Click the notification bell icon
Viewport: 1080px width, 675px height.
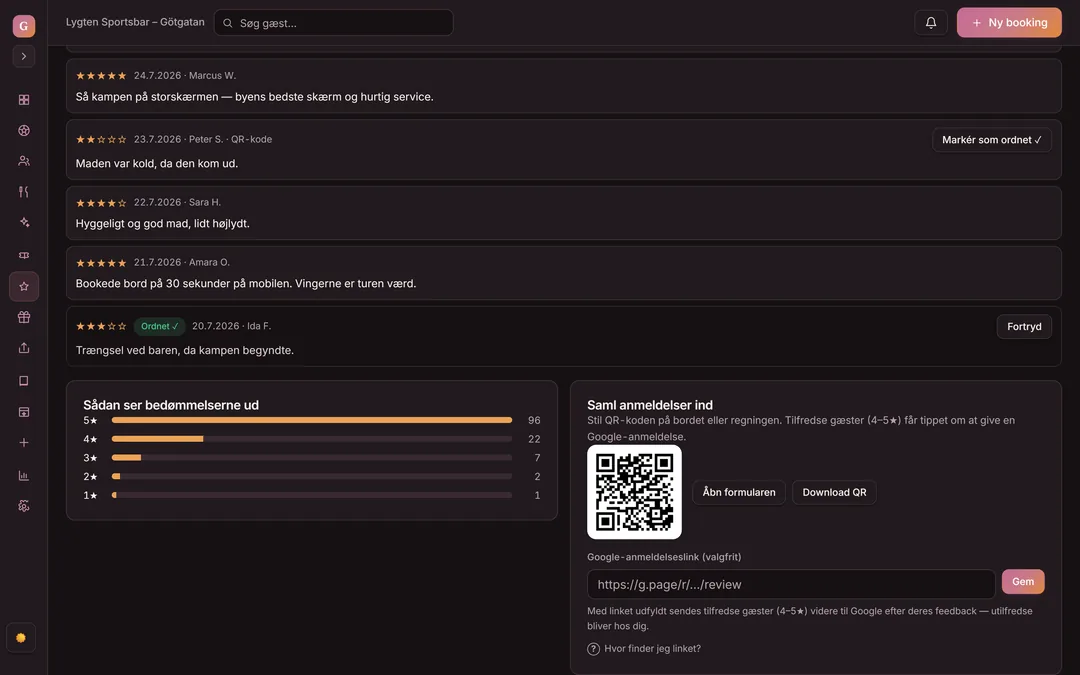[931, 23]
